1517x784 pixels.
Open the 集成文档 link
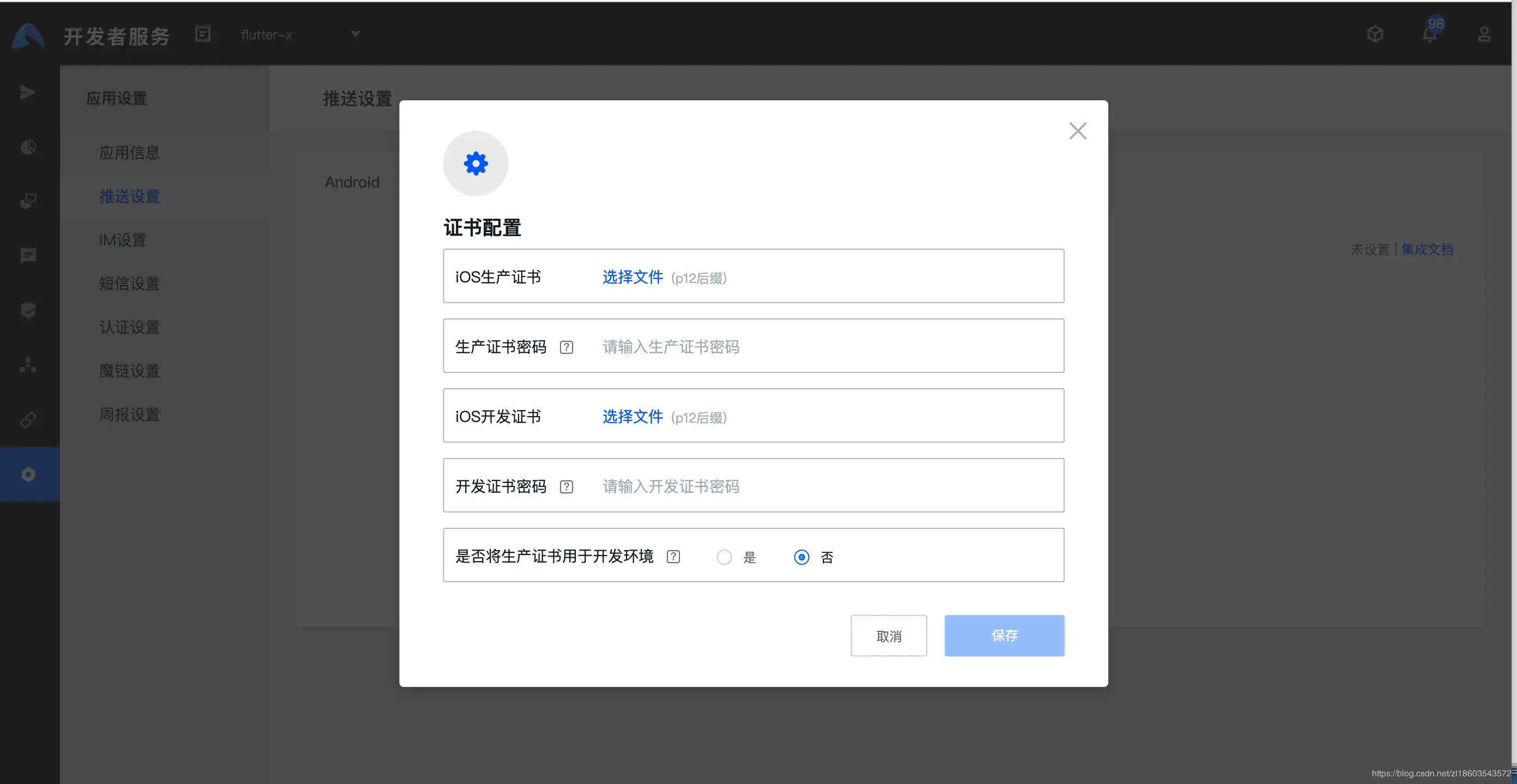coord(1427,250)
